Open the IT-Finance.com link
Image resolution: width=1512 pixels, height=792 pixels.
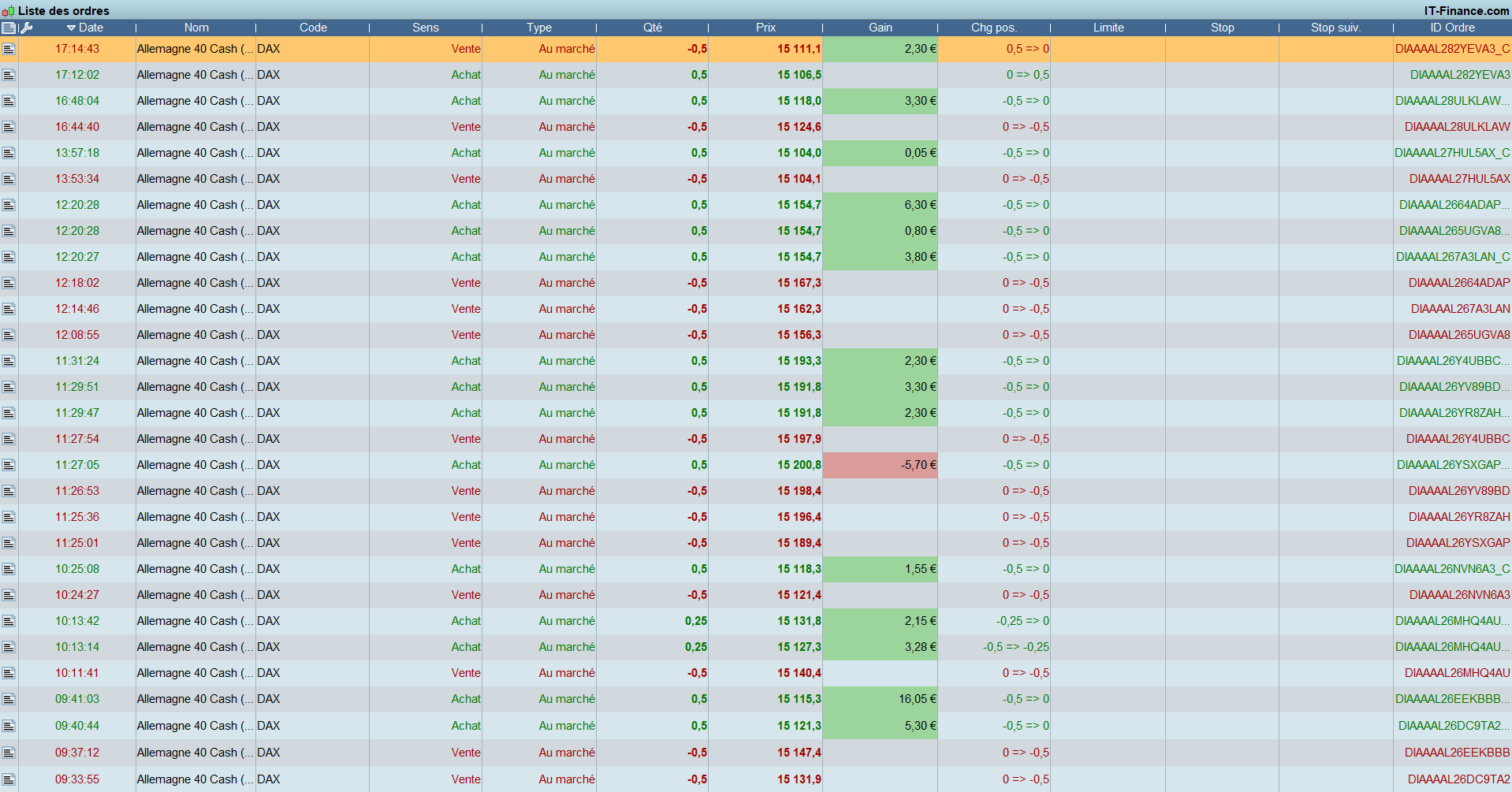1467,11
